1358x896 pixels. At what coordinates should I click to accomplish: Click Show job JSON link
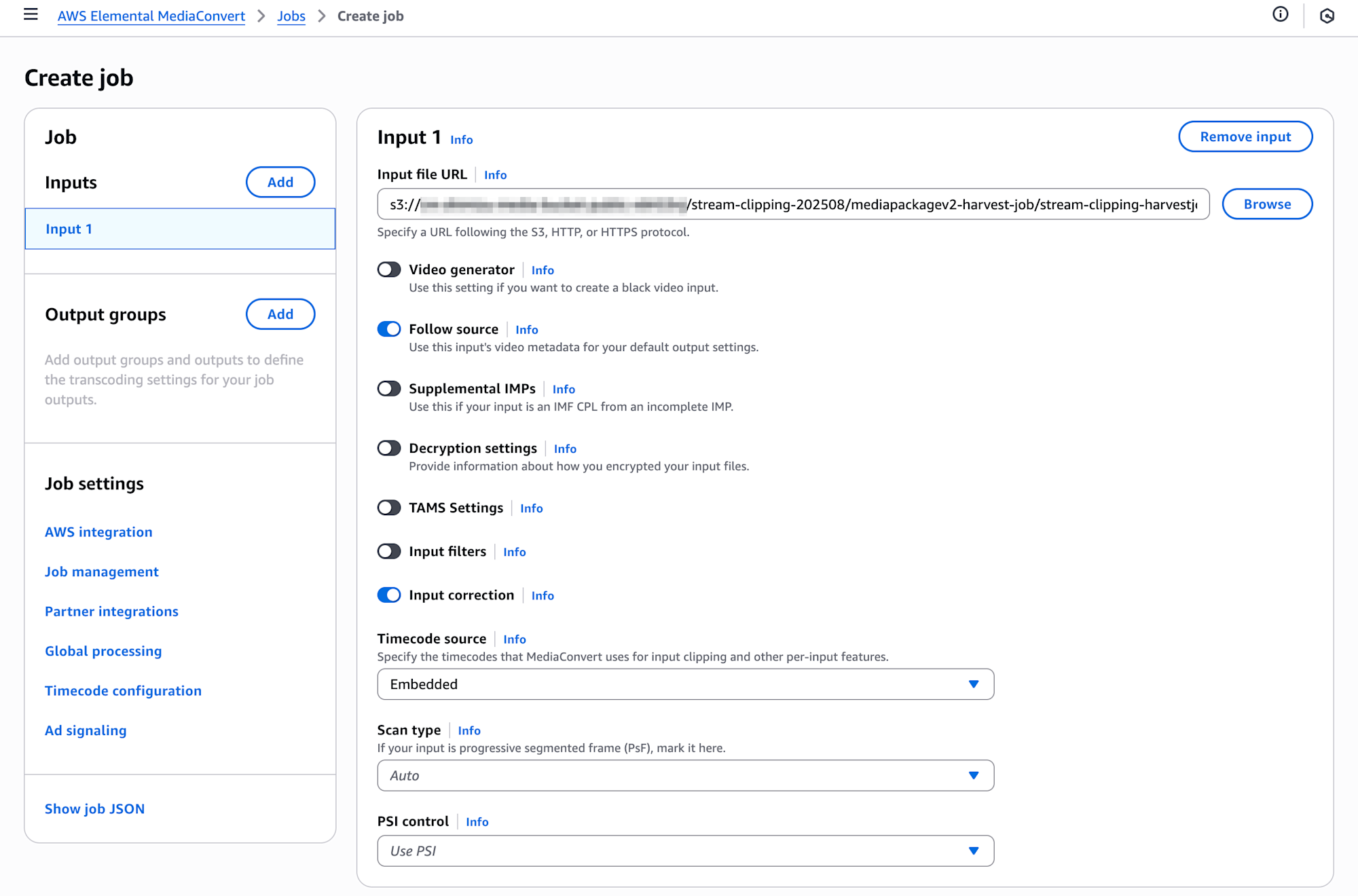pyautogui.click(x=94, y=809)
